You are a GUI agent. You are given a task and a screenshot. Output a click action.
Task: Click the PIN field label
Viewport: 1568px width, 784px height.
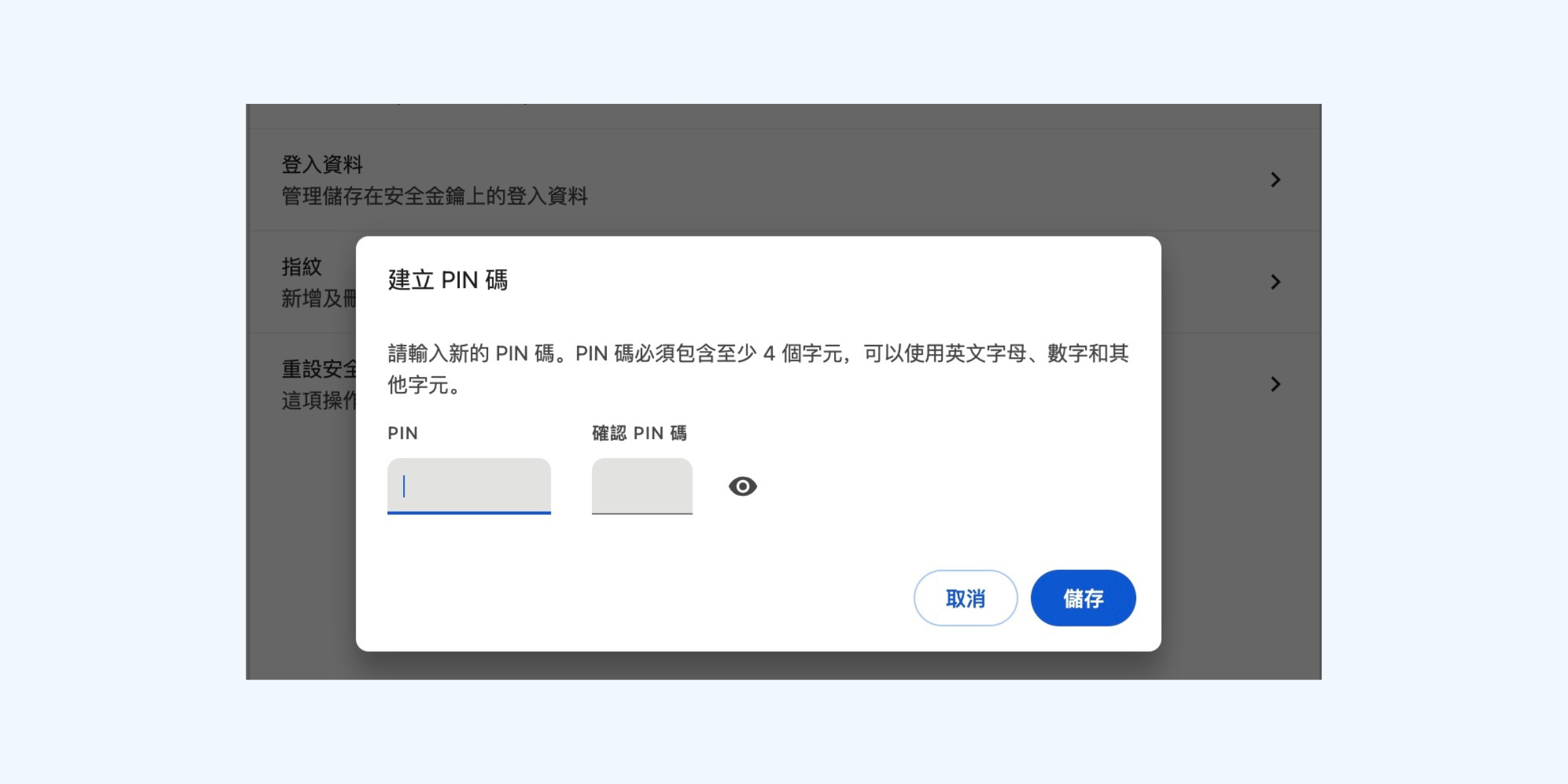402,433
